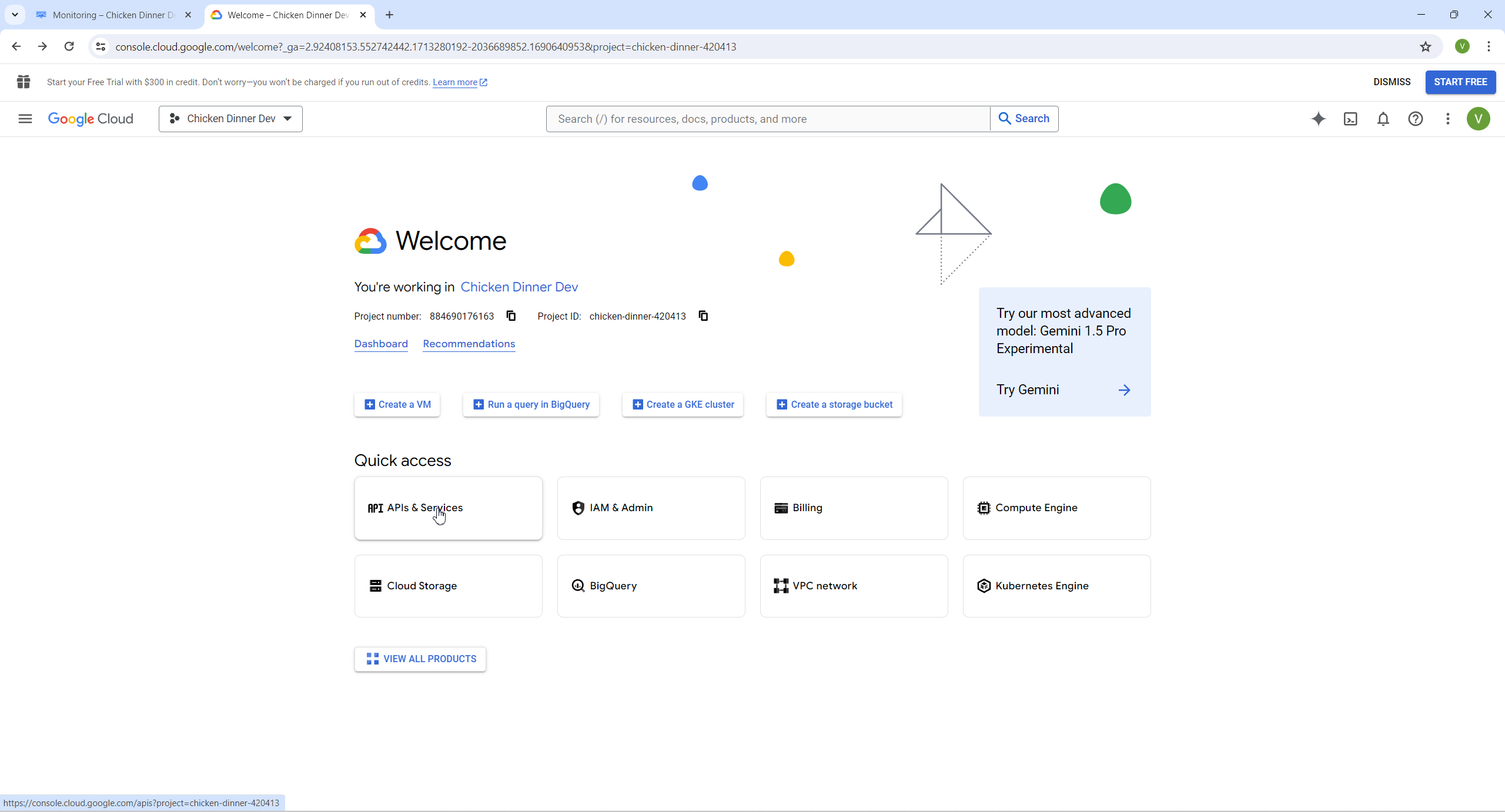This screenshot has width=1505, height=812.
Task: Open Chrome three-dot menu
Action: coord(1489,46)
